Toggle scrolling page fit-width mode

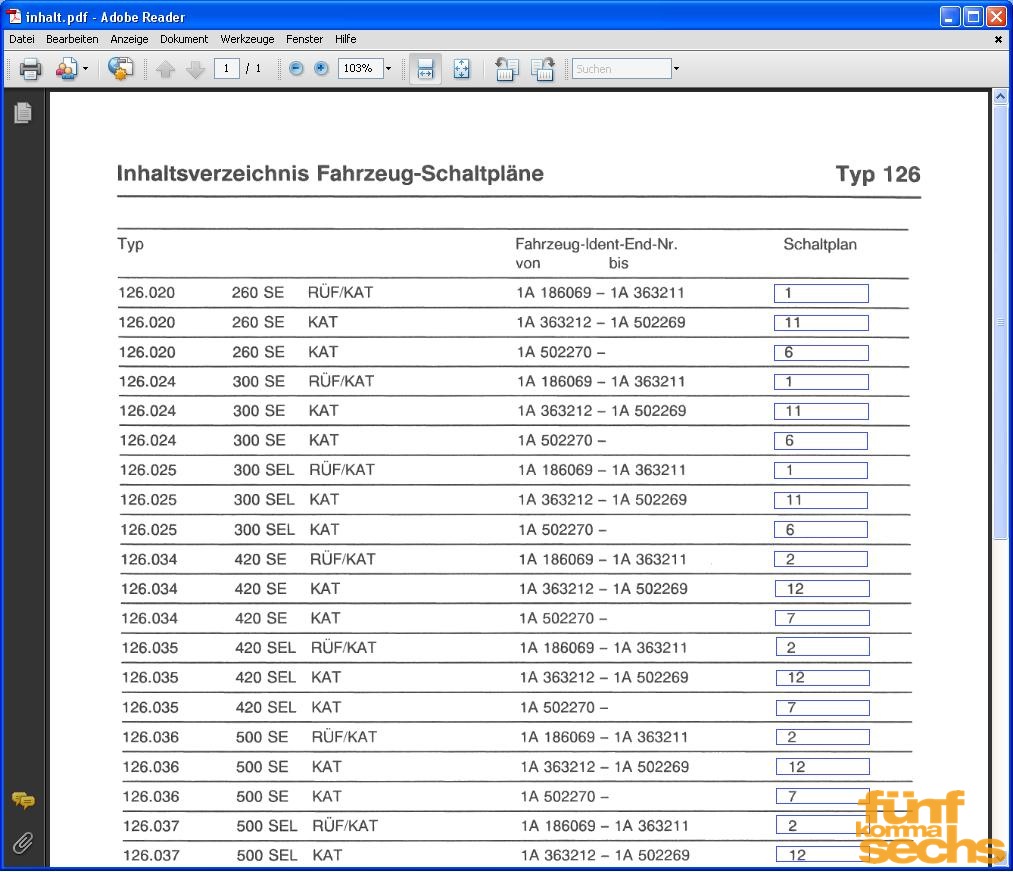pyautogui.click(x=425, y=68)
